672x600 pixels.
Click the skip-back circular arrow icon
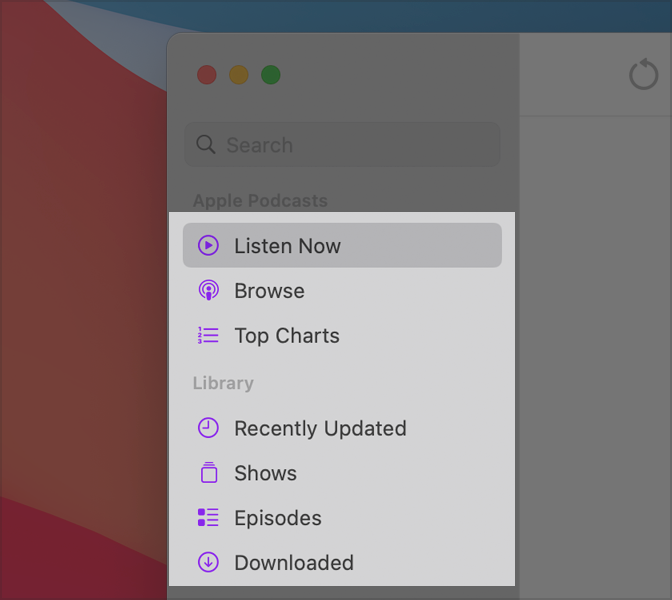click(644, 75)
